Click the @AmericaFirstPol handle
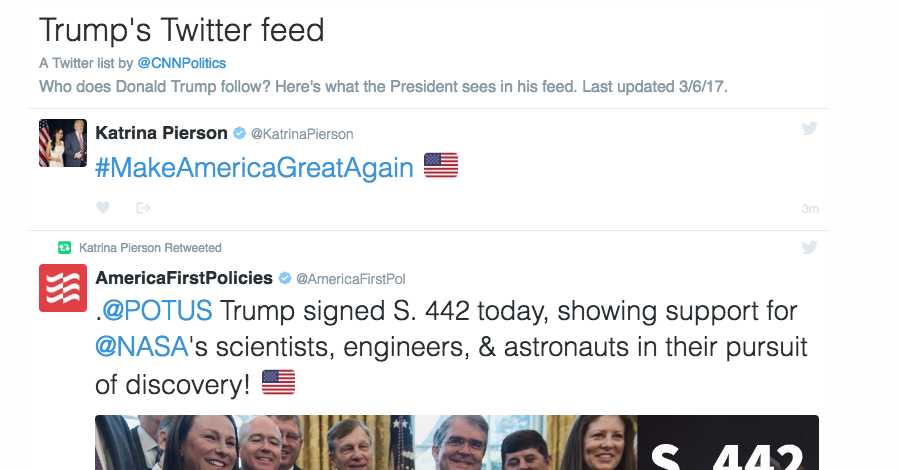The height and width of the screenshot is (470, 899). [x=350, y=279]
